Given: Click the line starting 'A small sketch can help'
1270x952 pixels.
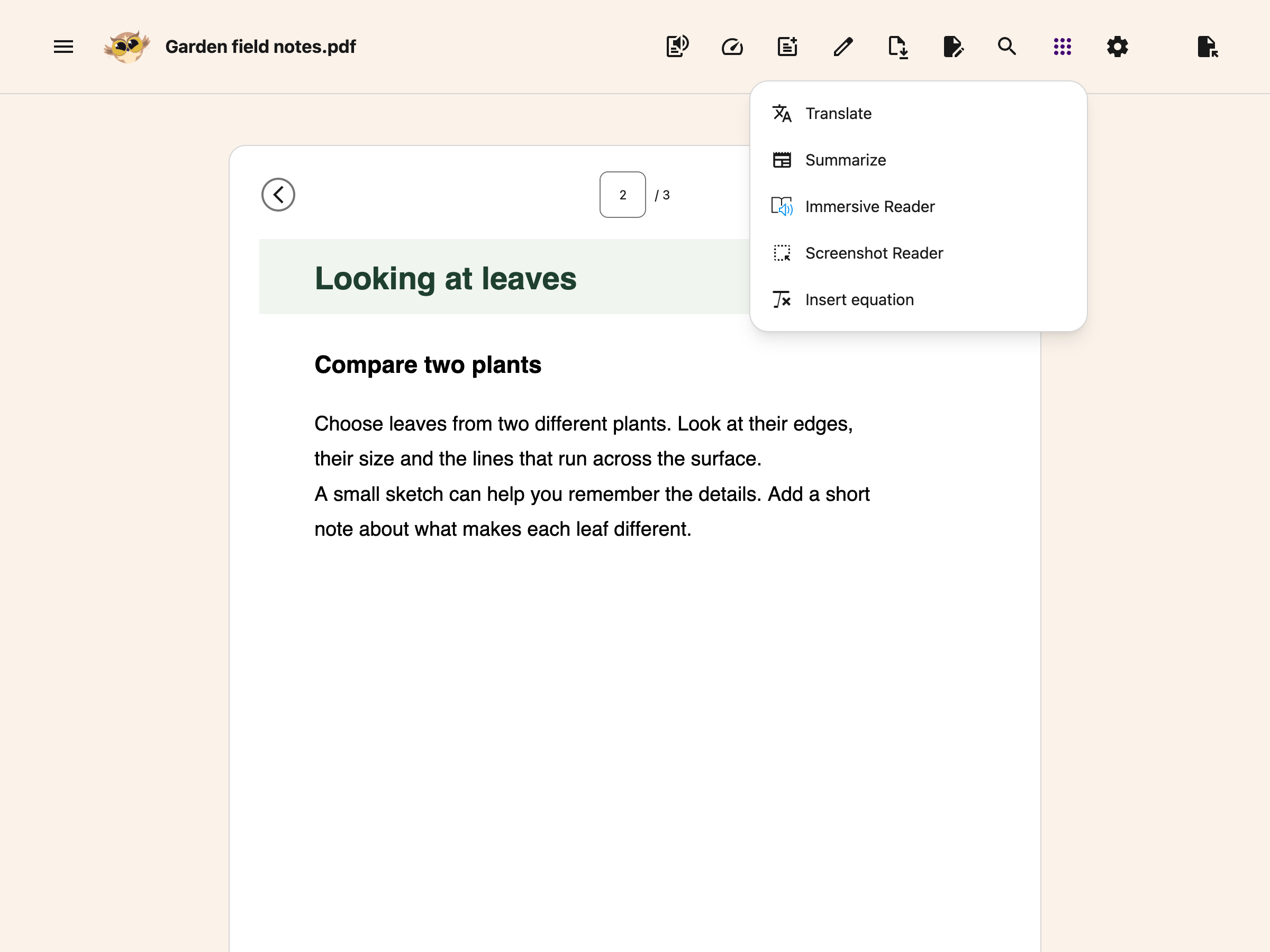Looking at the screenshot, I should coord(592,494).
